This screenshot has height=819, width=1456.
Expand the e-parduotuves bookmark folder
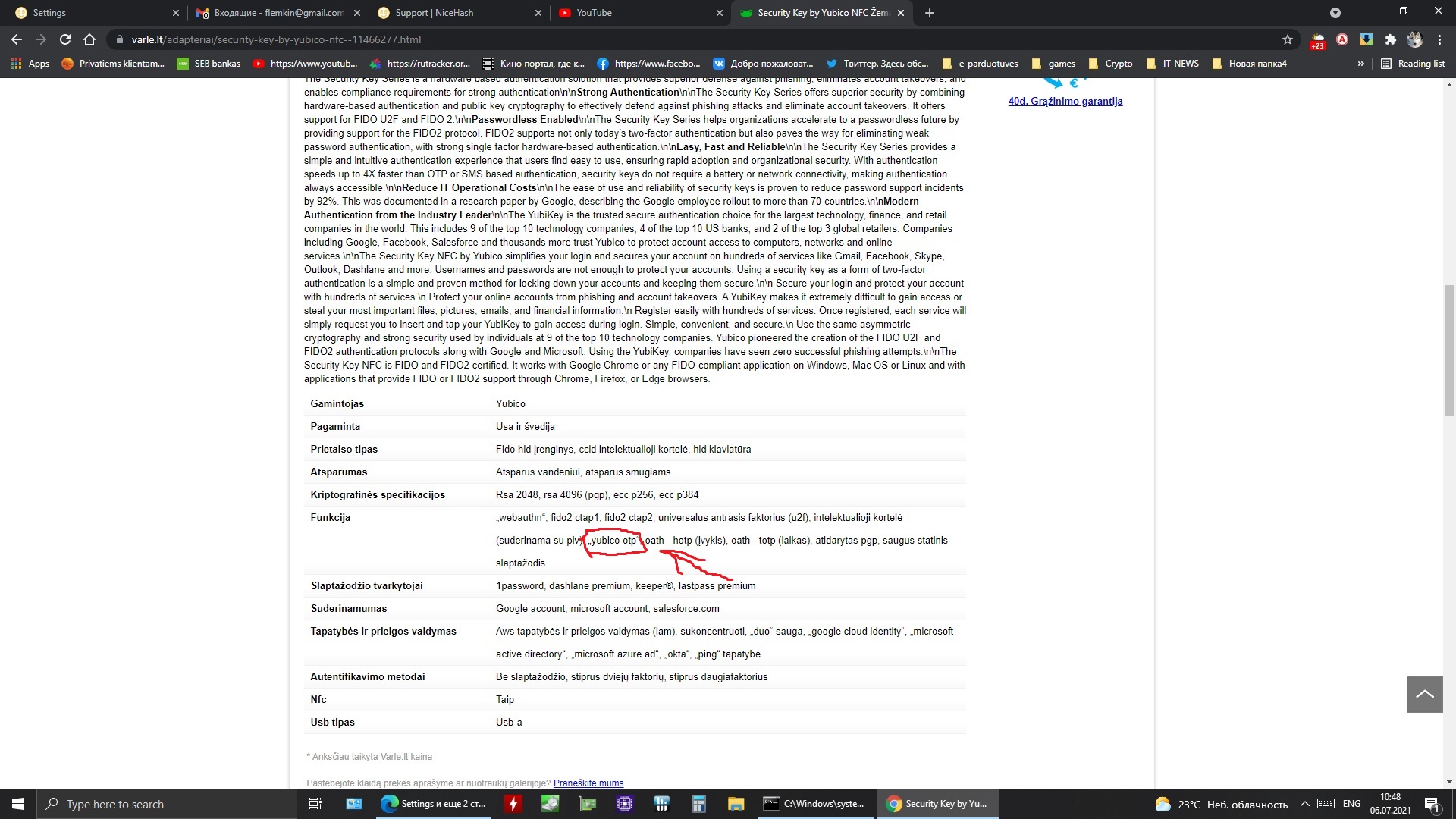coord(980,64)
